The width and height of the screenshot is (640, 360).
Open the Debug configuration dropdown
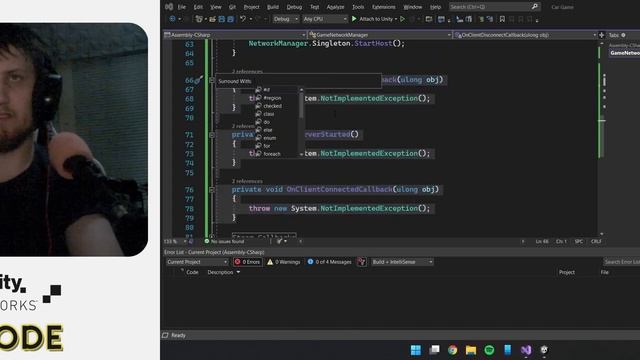click(x=286, y=19)
